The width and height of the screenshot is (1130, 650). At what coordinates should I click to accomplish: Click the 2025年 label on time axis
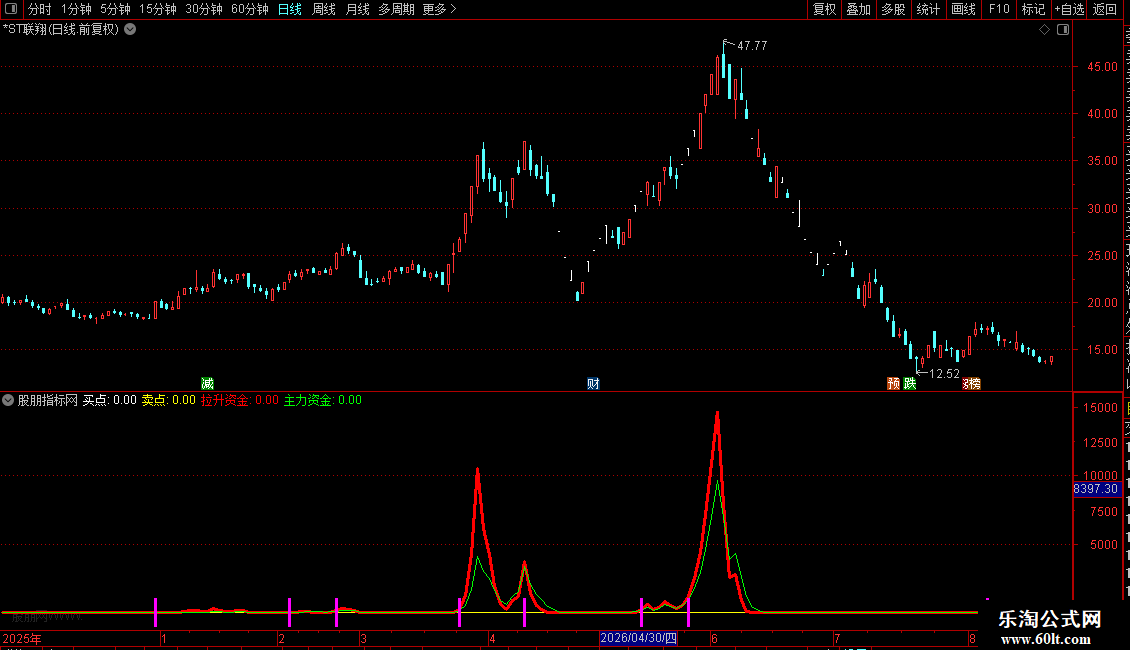pyautogui.click(x=22, y=639)
